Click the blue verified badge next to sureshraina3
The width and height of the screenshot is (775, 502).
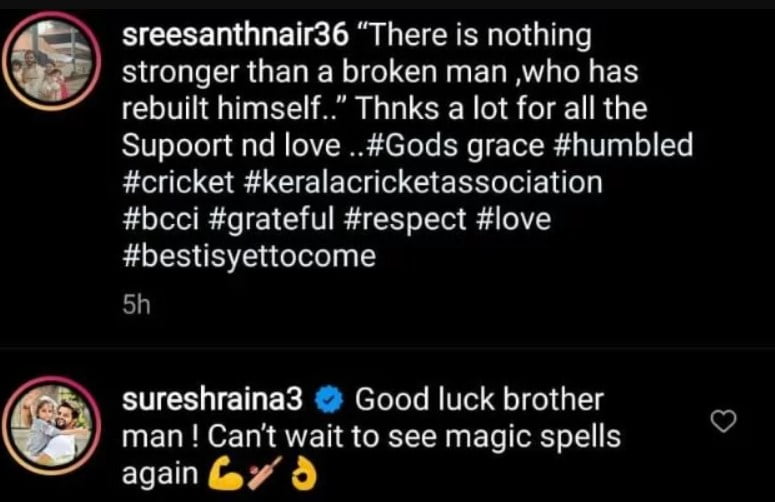coord(329,400)
